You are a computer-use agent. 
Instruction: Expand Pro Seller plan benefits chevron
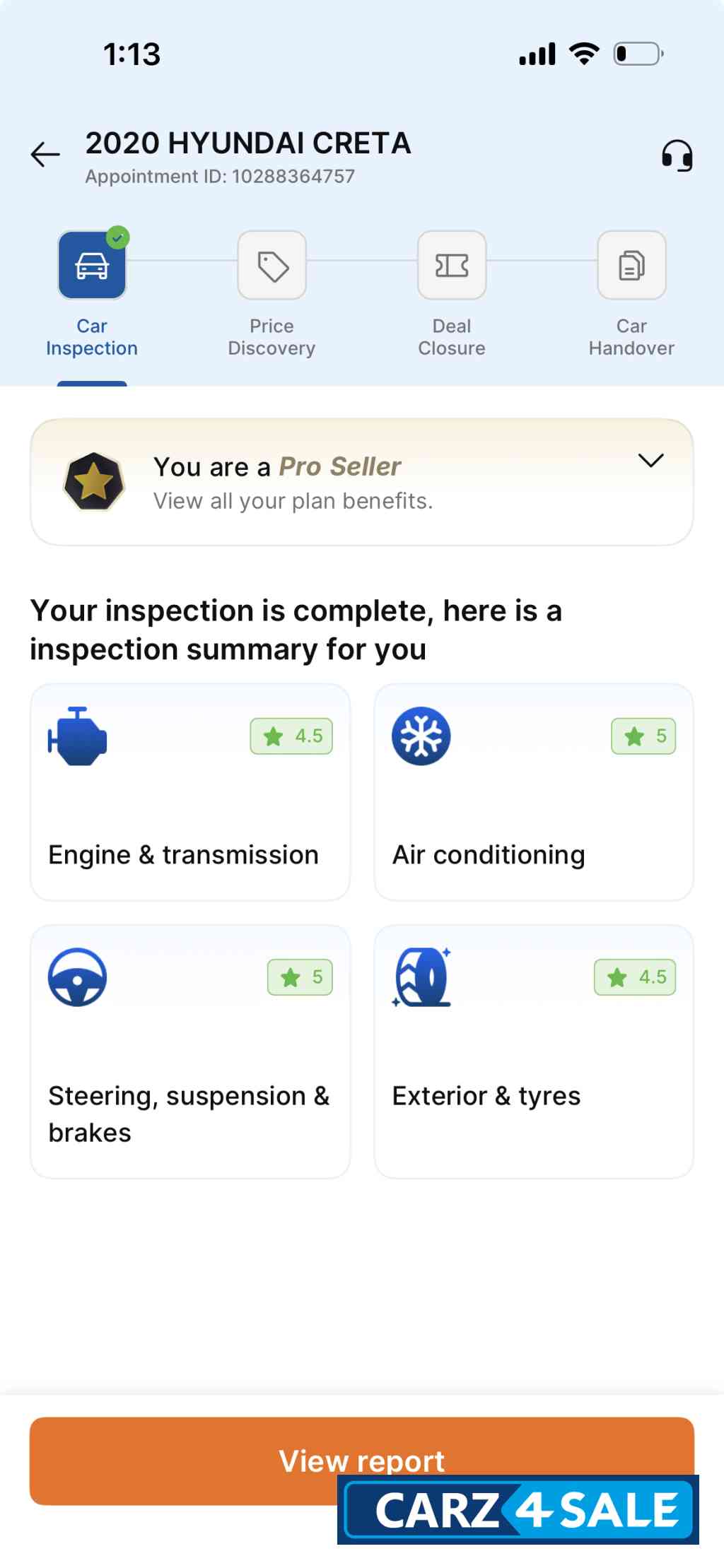click(x=650, y=461)
